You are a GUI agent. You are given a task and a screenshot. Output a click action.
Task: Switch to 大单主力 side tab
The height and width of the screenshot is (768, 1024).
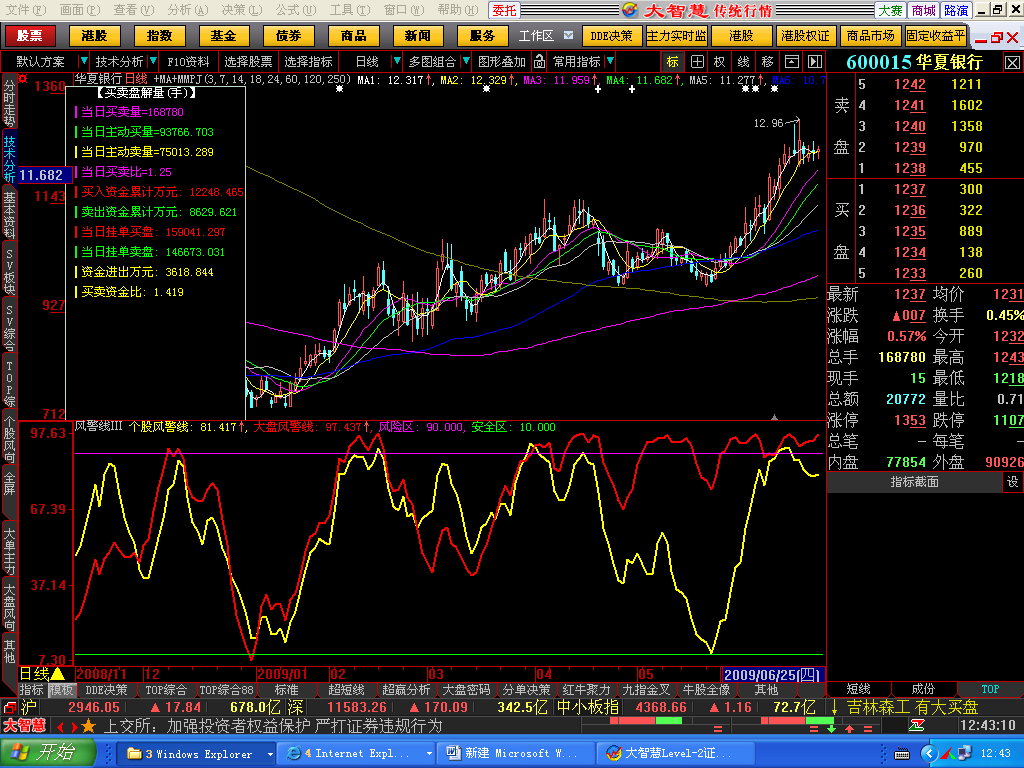[x=9, y=551]
